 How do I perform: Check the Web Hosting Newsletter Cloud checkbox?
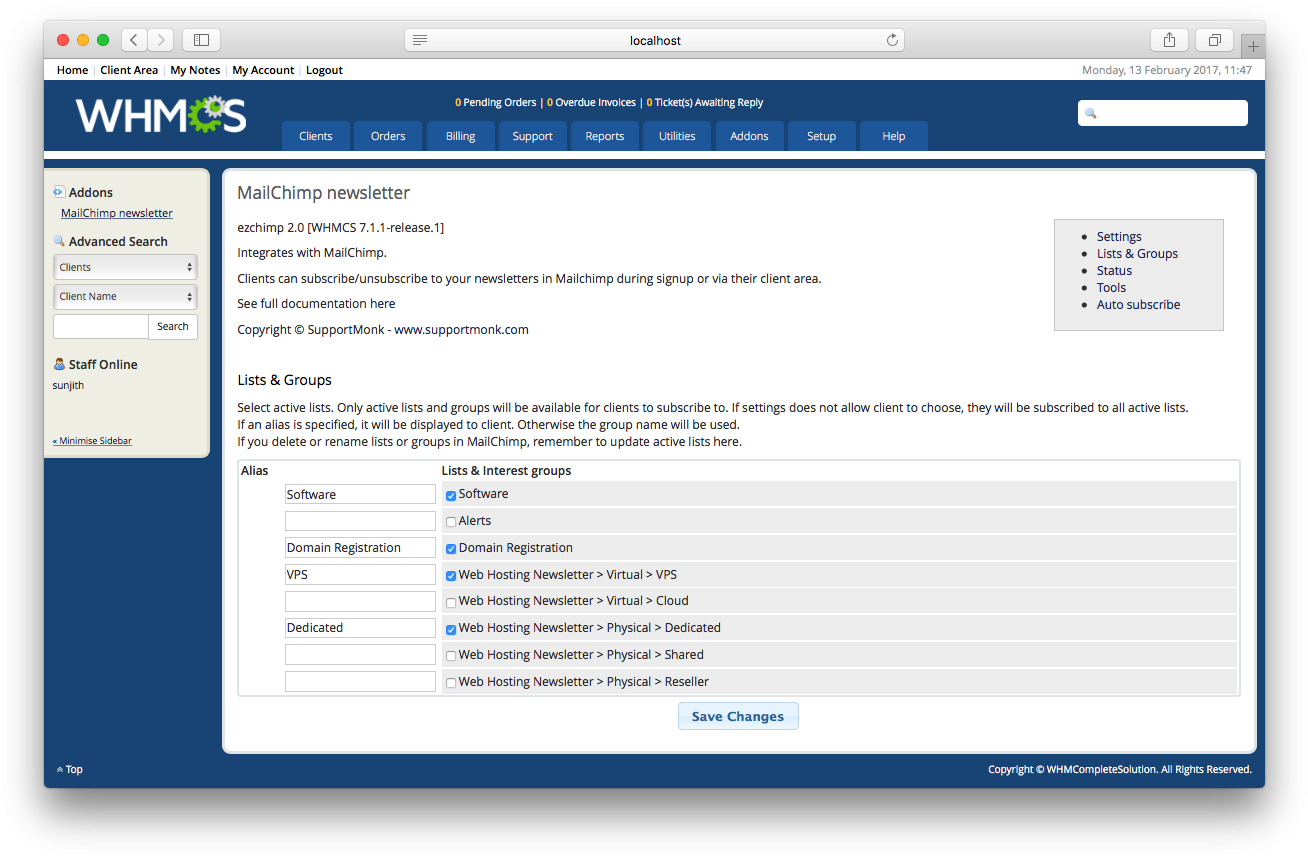tap(450, 601)
